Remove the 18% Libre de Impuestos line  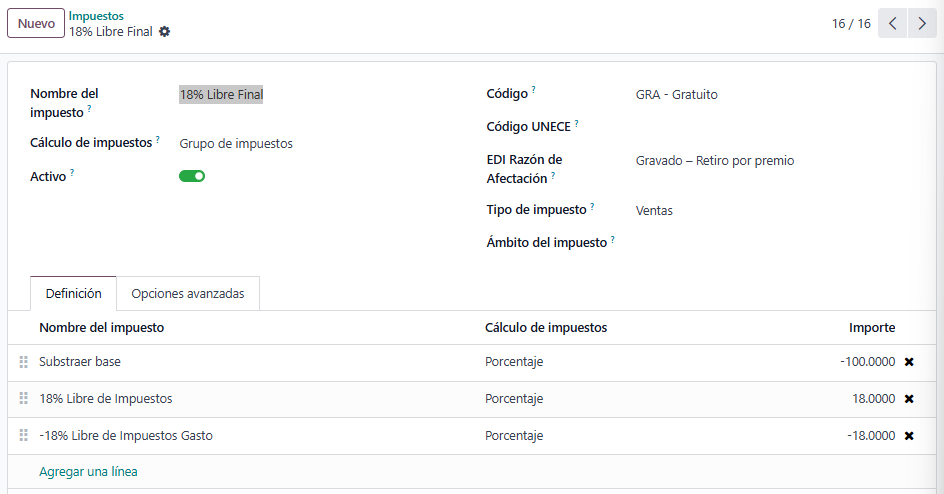tap(909, 399)
